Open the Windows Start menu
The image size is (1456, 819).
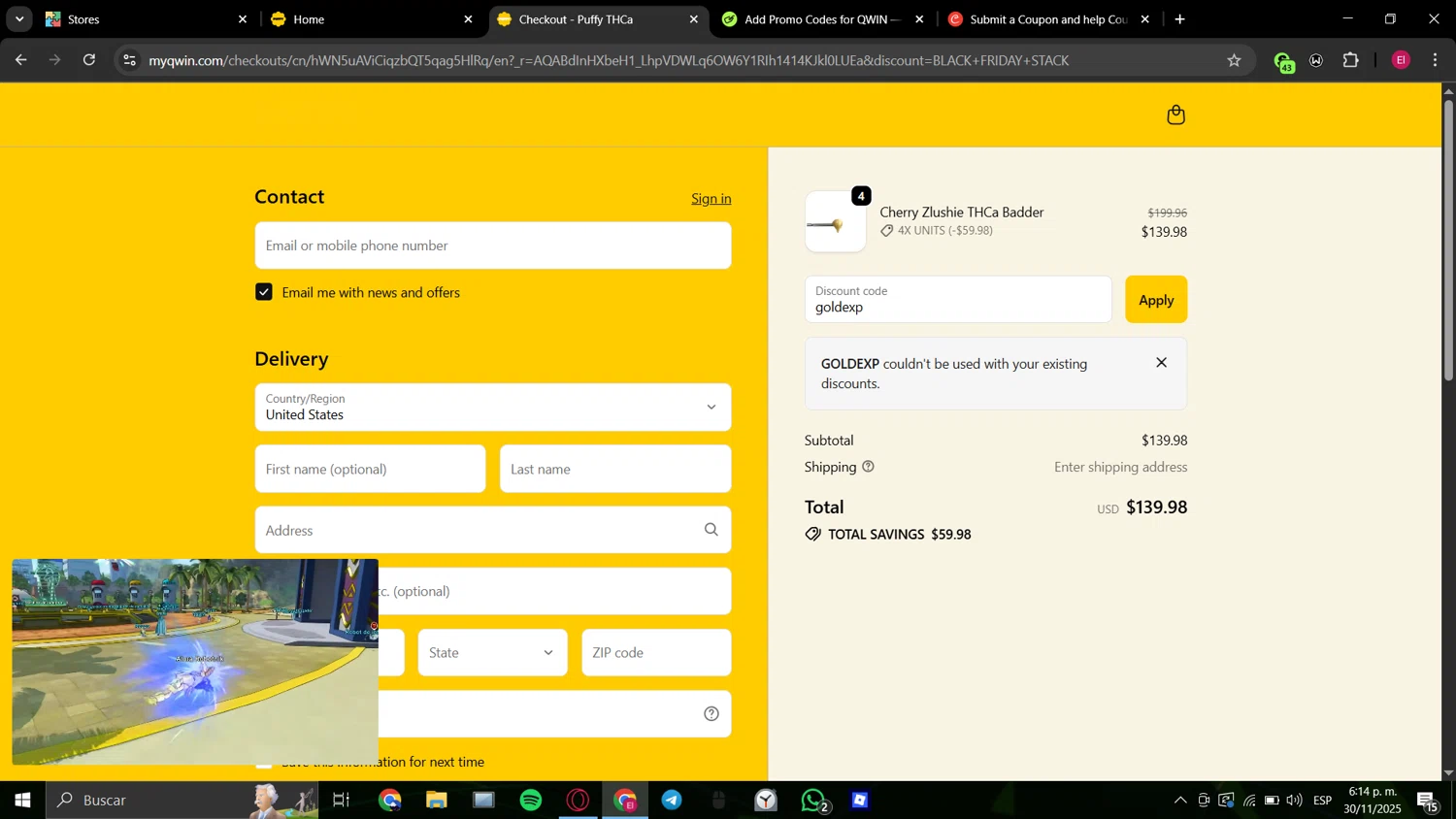(x=22, y=801)
